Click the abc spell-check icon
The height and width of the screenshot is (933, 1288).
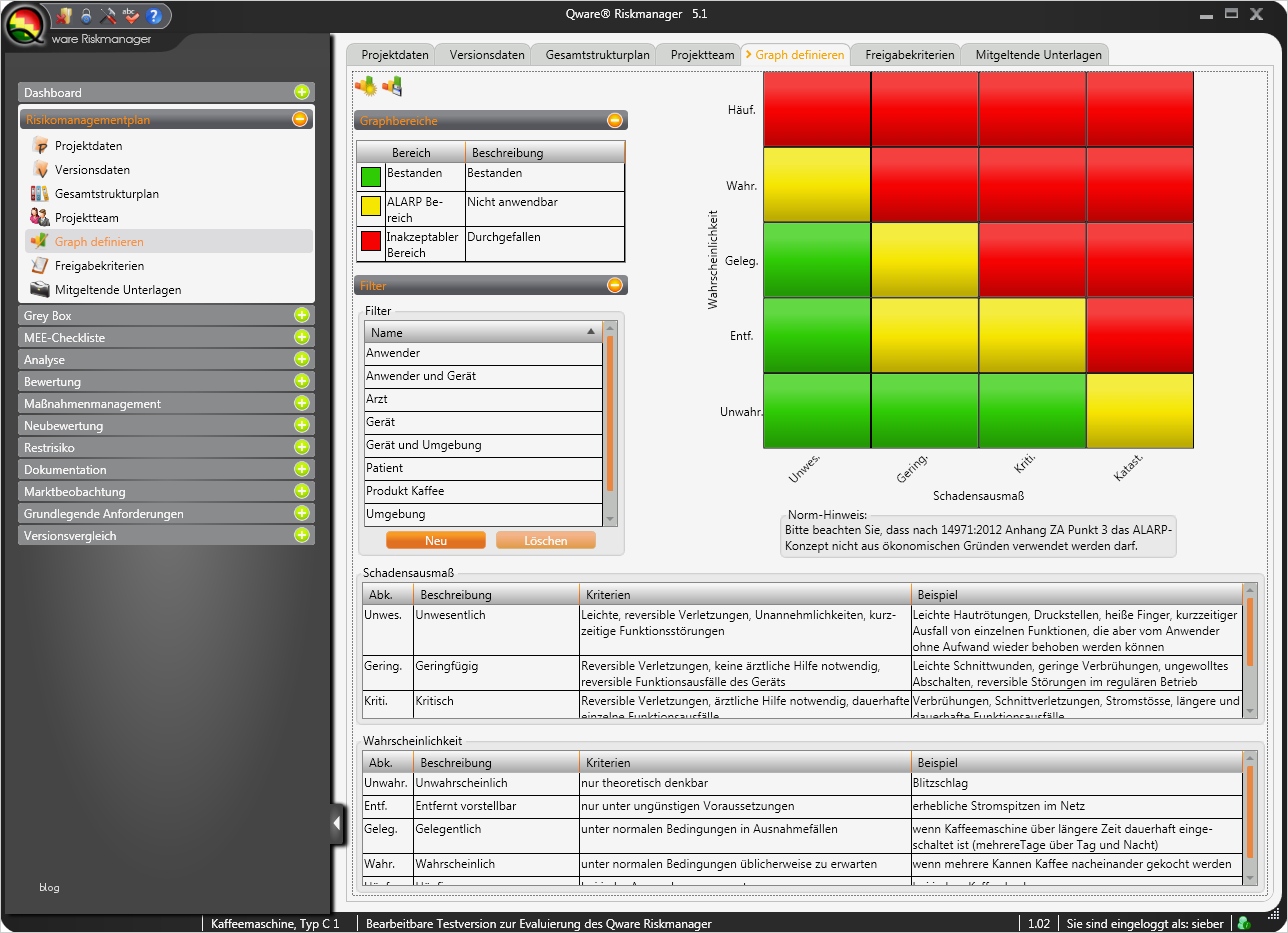131,16
